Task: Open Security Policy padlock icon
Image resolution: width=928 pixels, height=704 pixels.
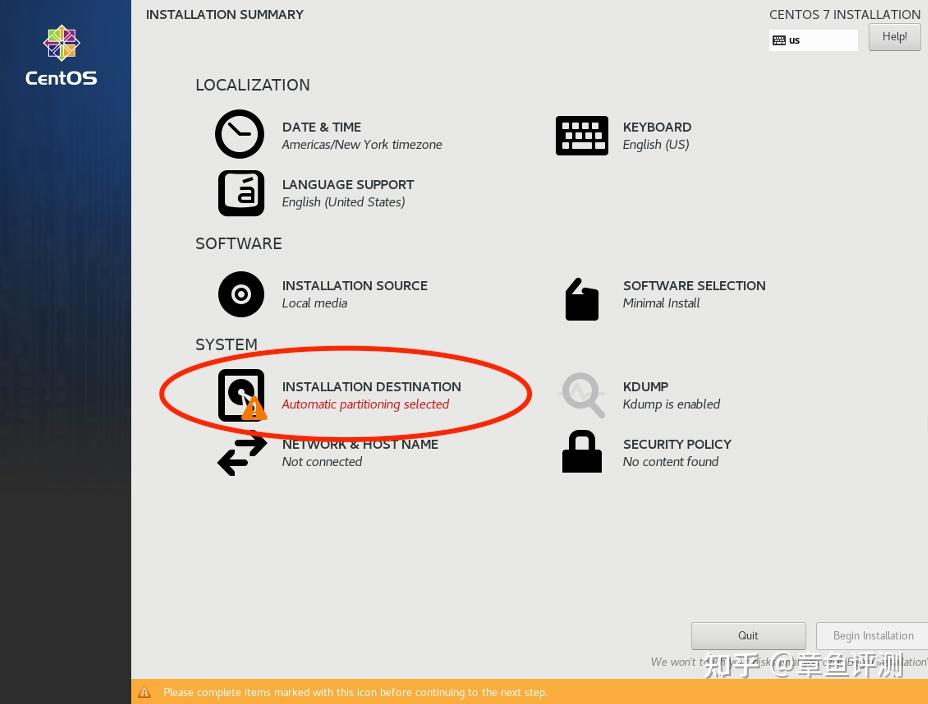Action: [x=582, y=451]
